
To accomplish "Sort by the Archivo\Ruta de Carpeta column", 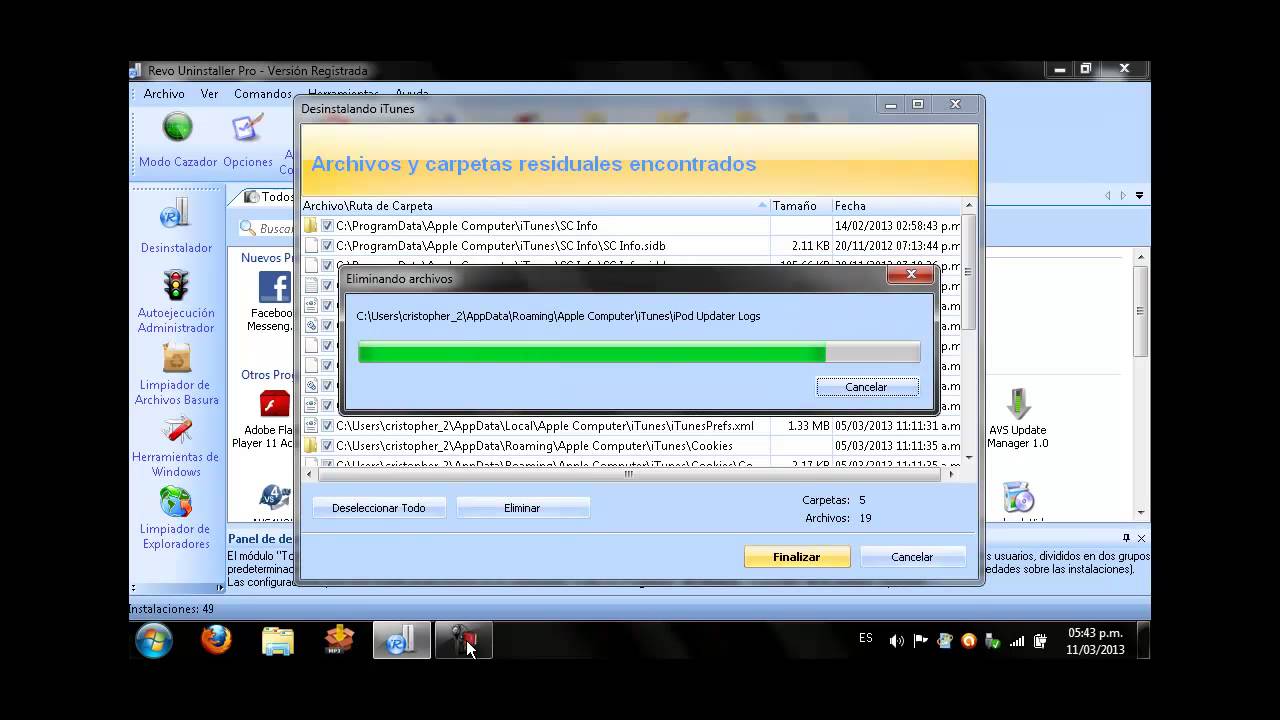I will point(535,206).
